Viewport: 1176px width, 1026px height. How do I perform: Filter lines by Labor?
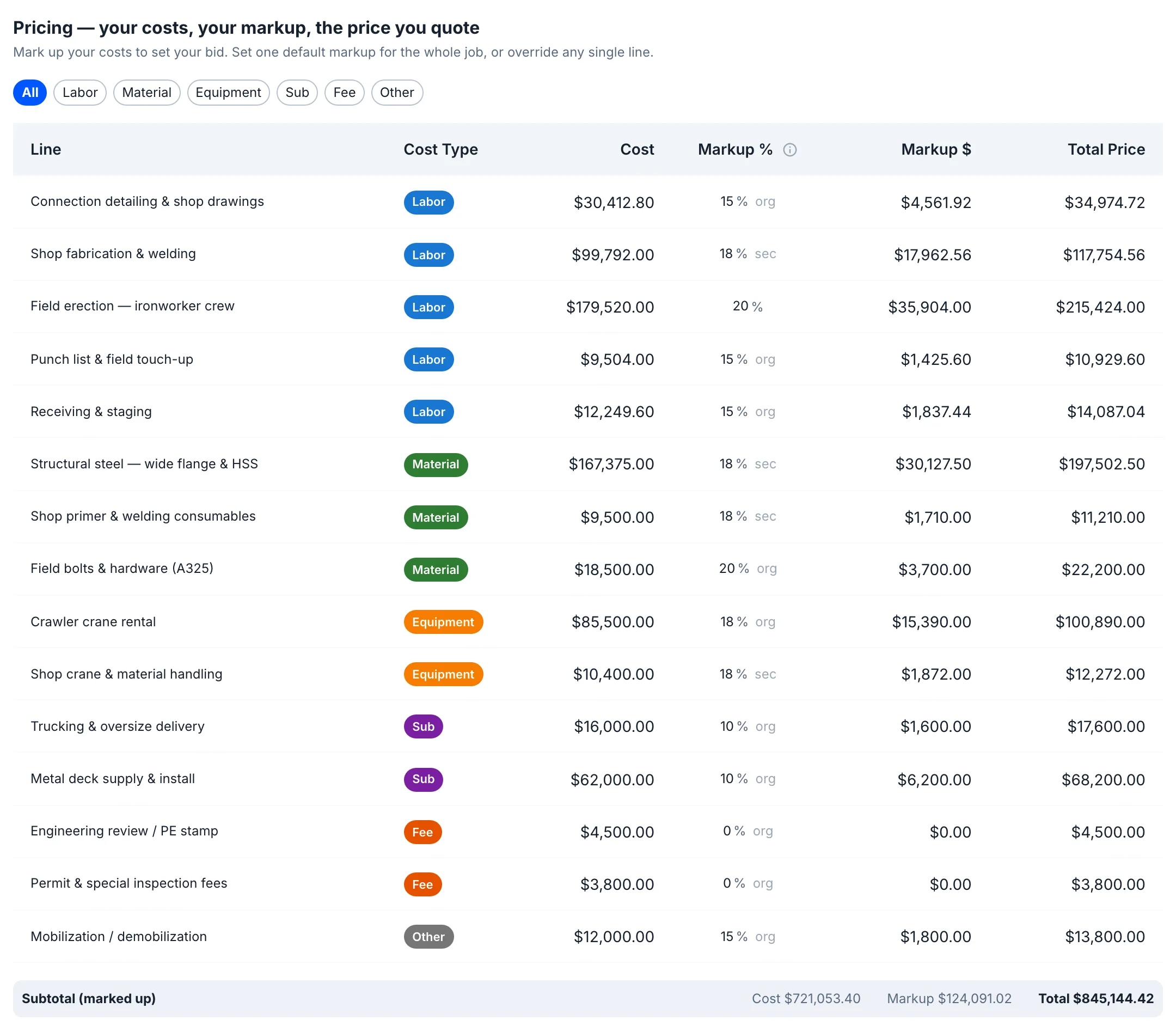coord(80,93)
